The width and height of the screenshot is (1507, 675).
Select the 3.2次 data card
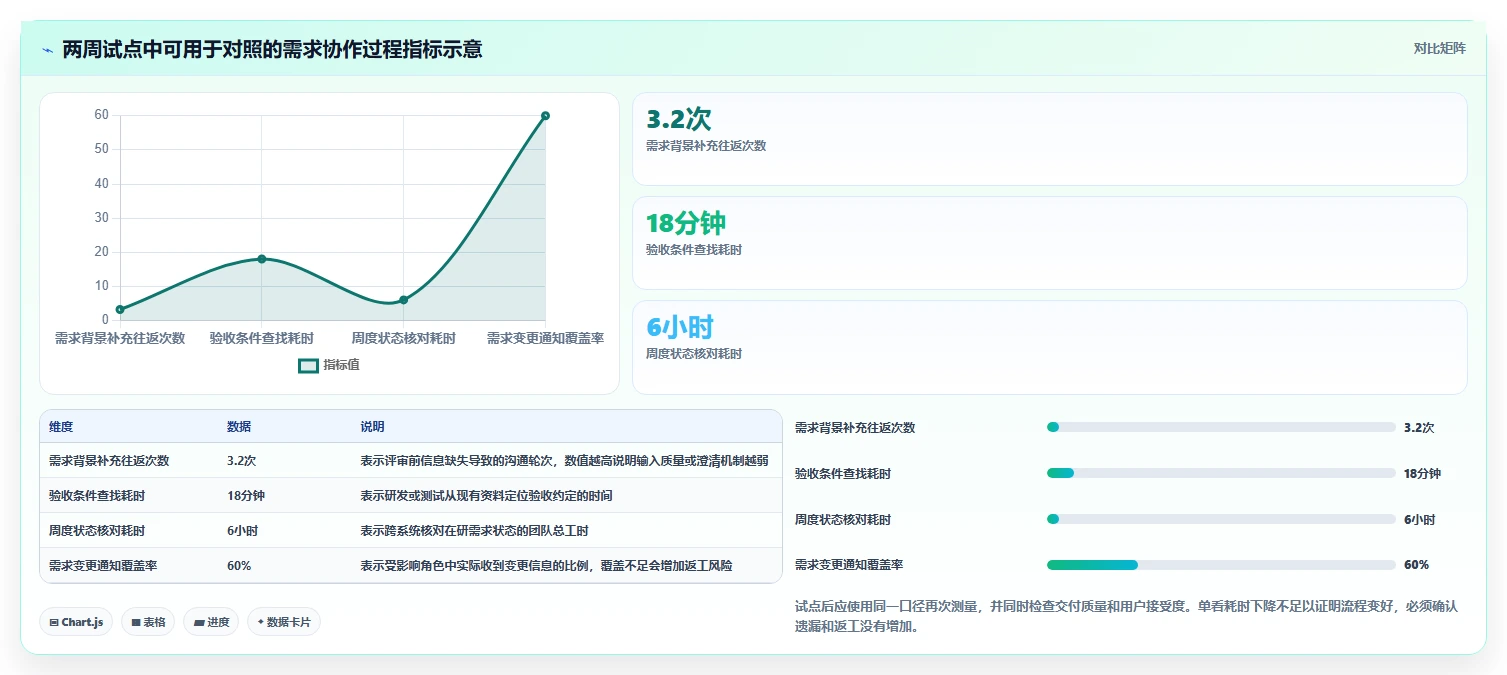[x=1050, y=139]
